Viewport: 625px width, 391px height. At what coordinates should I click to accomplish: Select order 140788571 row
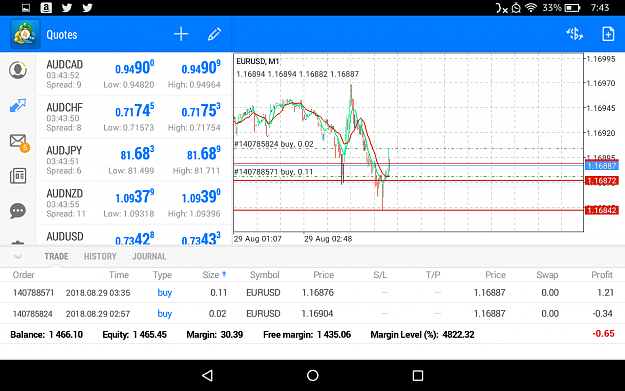[x=312, y=293]
